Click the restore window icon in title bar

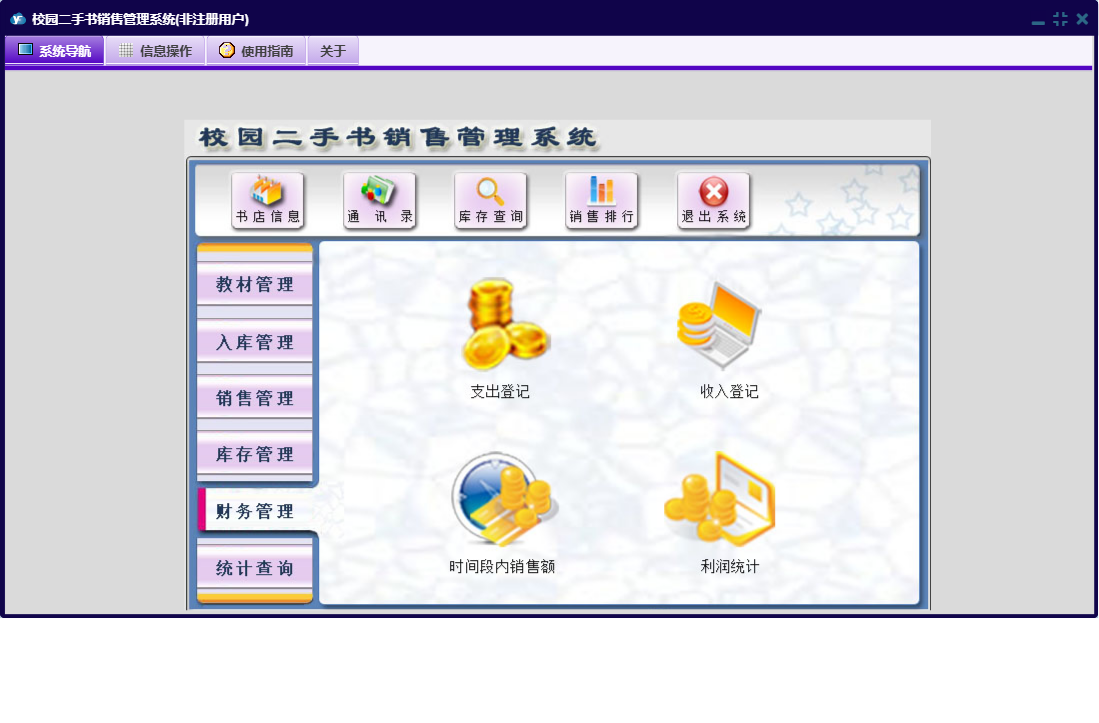coord(1060,19)
